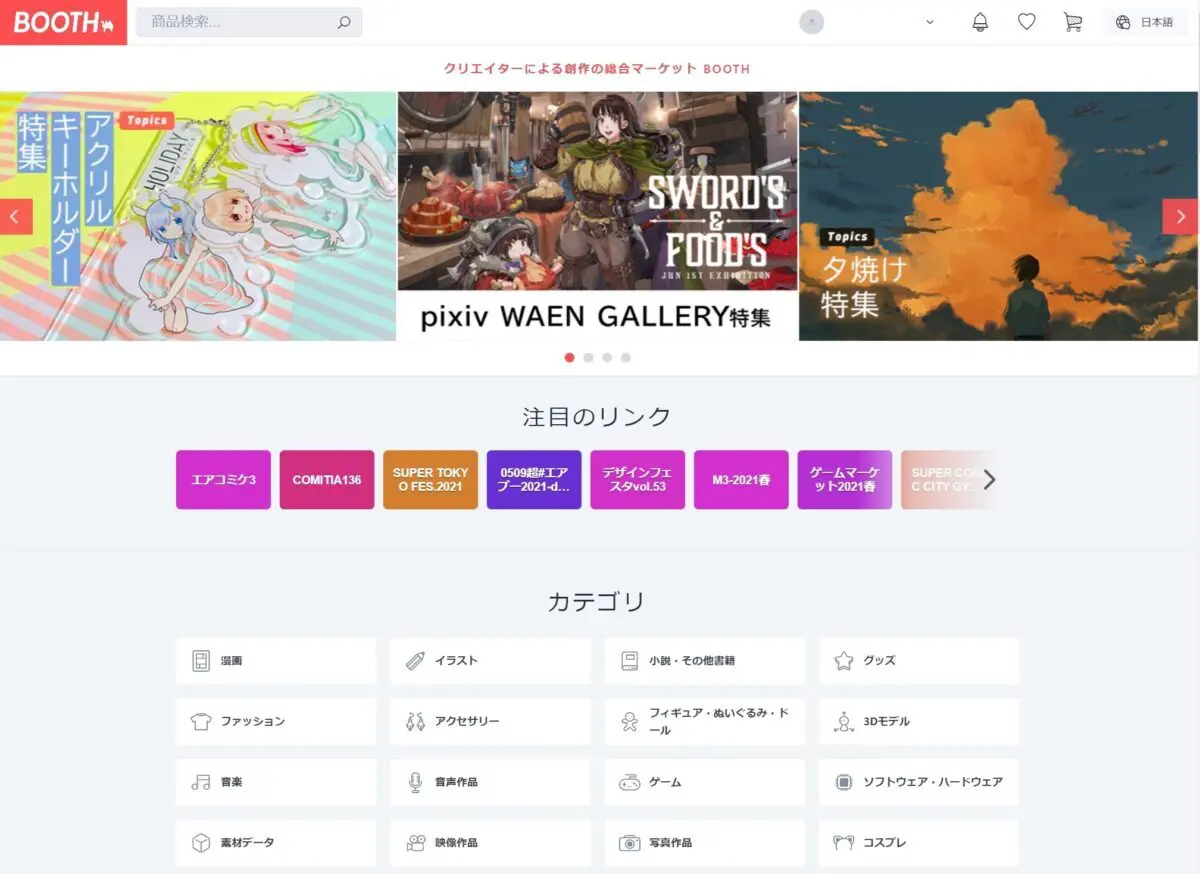
Task: Click the globe language icon
Action: [x=1123, y=22]
